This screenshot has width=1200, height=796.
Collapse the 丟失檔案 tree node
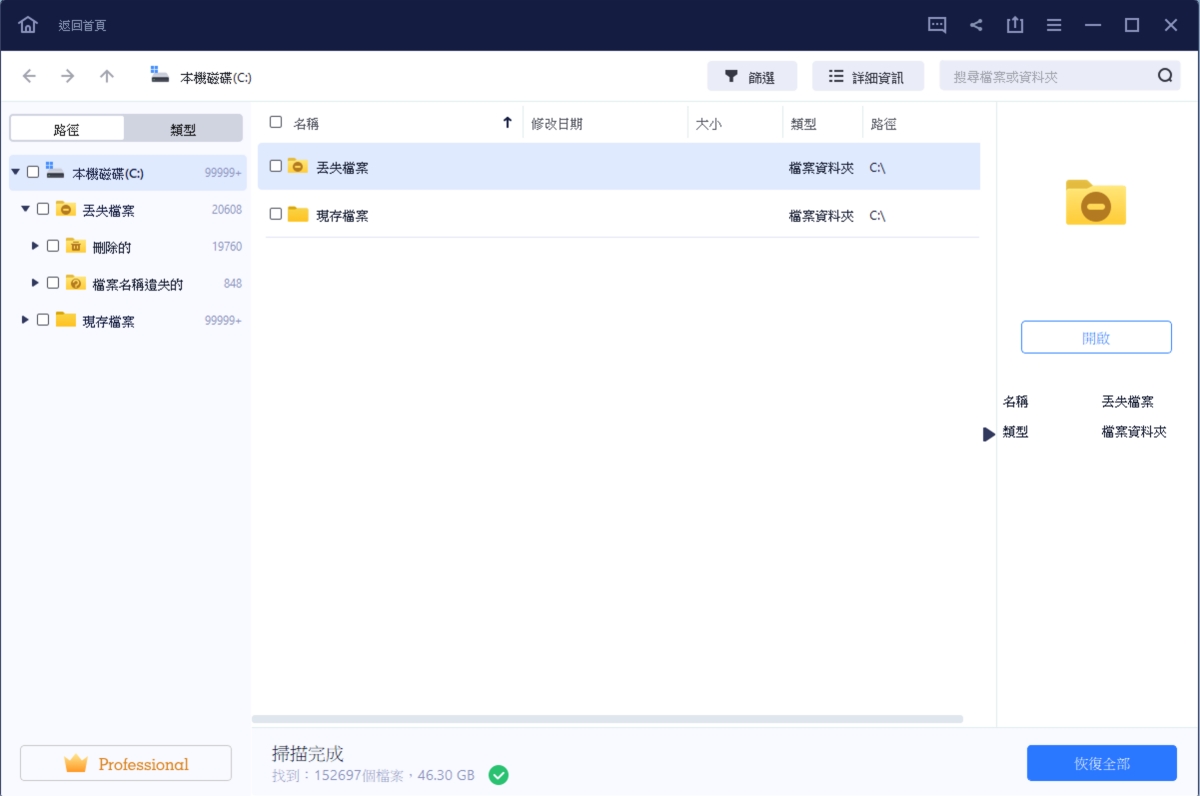point(25,209)
